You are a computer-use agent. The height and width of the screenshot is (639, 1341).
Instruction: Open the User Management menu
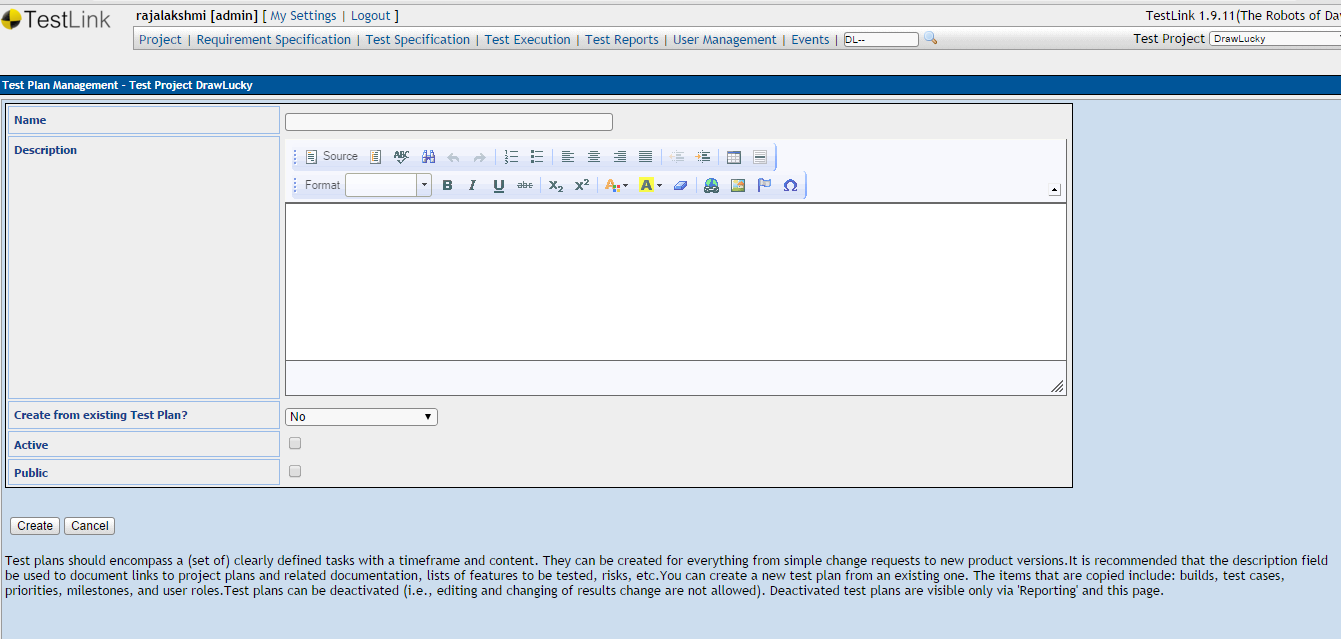(x=724, y=39)
